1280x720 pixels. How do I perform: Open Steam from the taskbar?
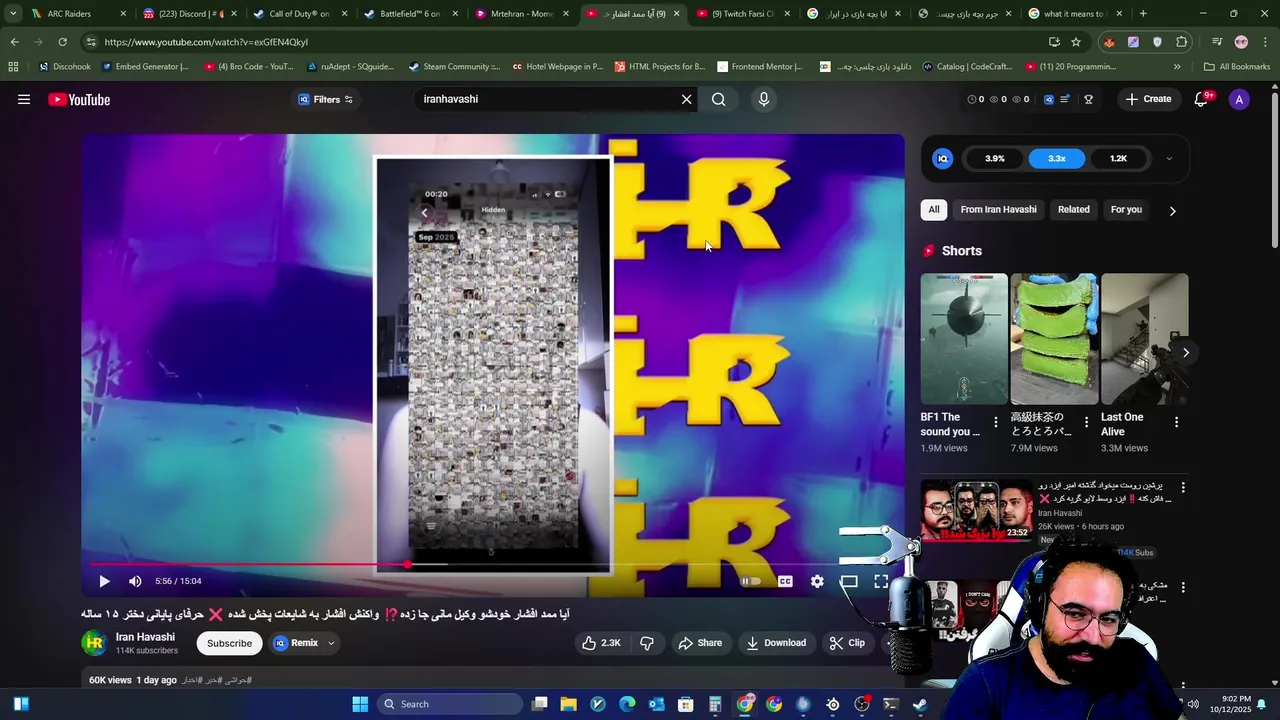point(919,704)
